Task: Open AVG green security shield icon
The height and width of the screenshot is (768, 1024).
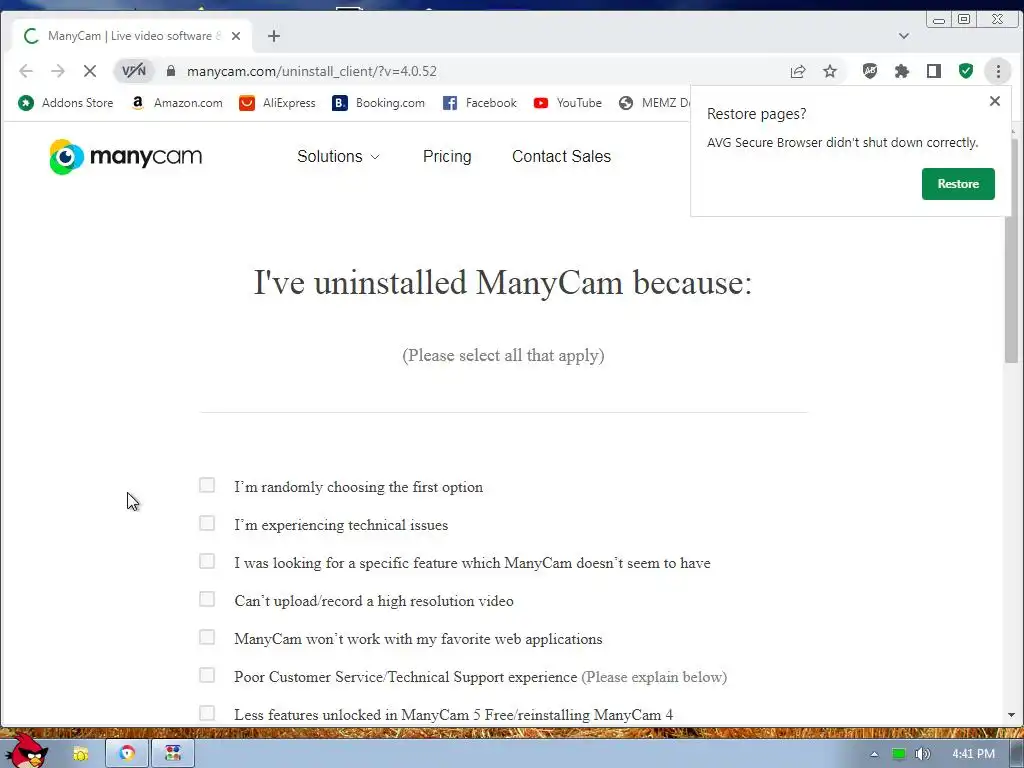Action: (966, 71)
